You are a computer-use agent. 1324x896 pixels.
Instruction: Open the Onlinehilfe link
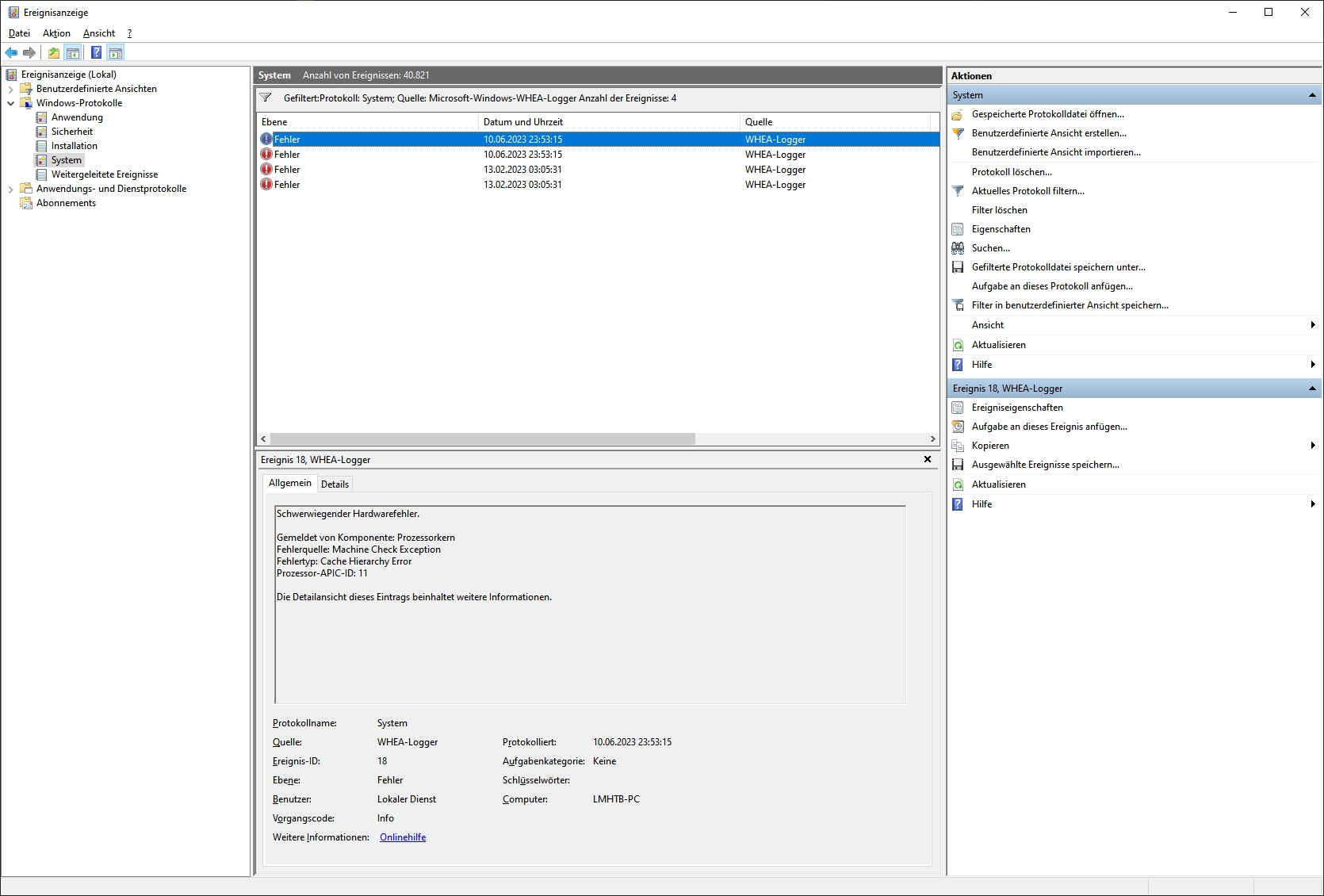point(403,837)
